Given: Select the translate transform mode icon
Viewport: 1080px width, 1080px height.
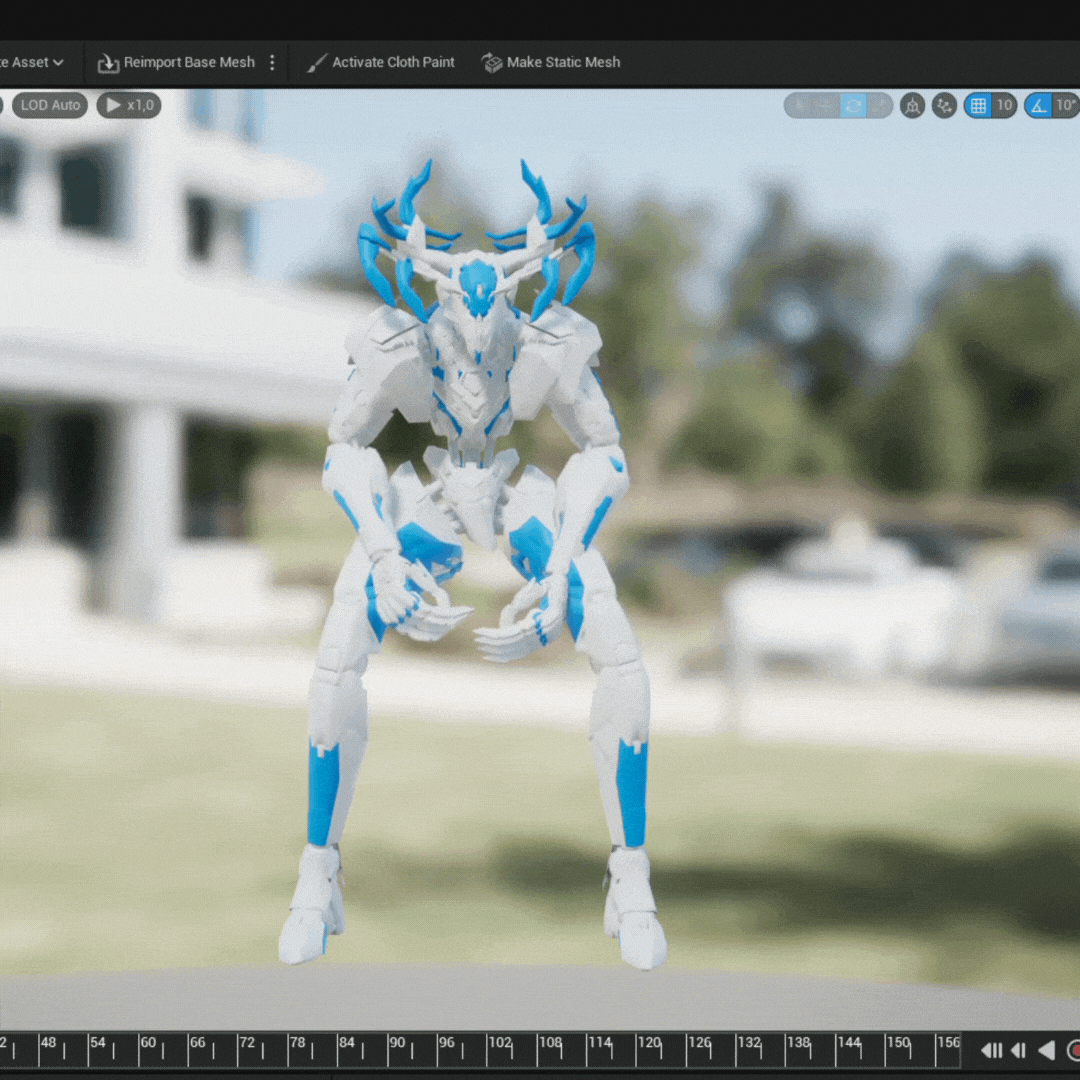Looking at the screenshot, I should click(x=825, y=105).
